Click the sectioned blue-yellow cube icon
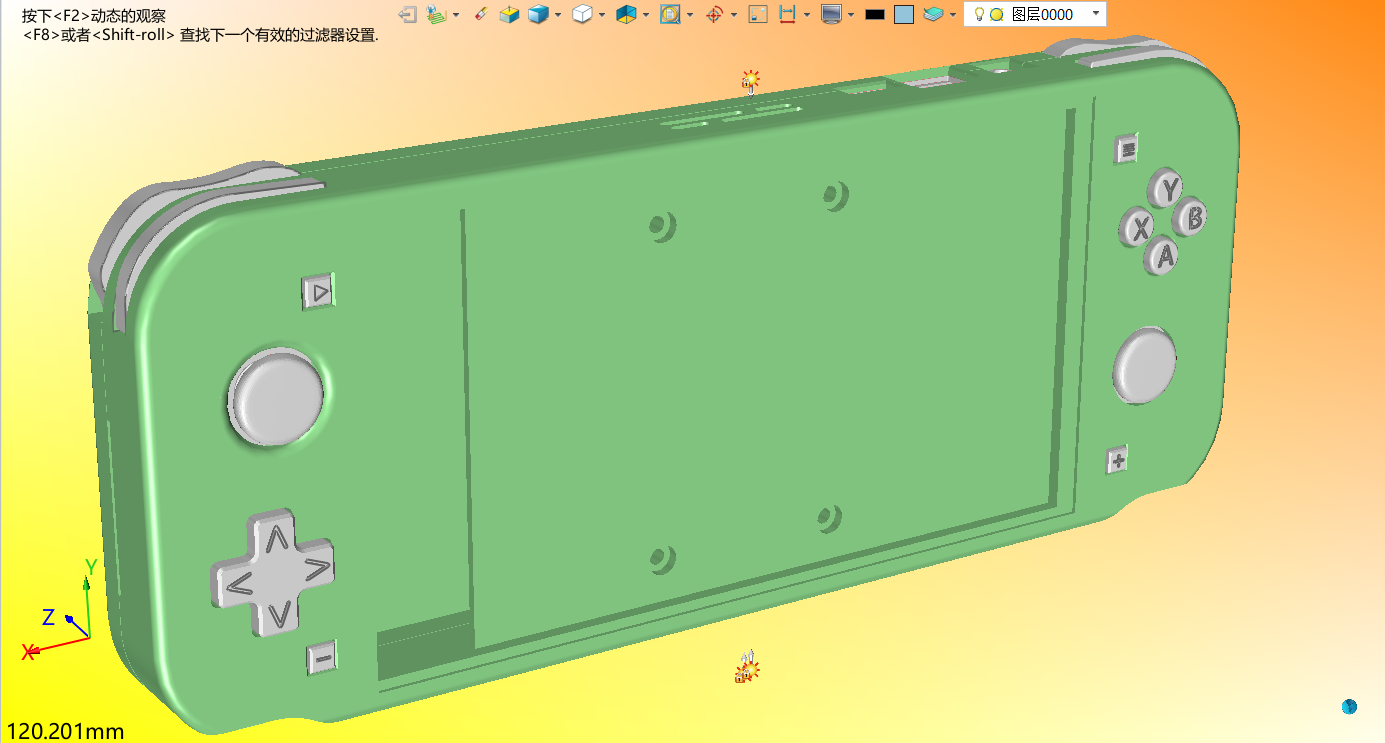The height and width of the screenshot is (743, 1385). 626,14
